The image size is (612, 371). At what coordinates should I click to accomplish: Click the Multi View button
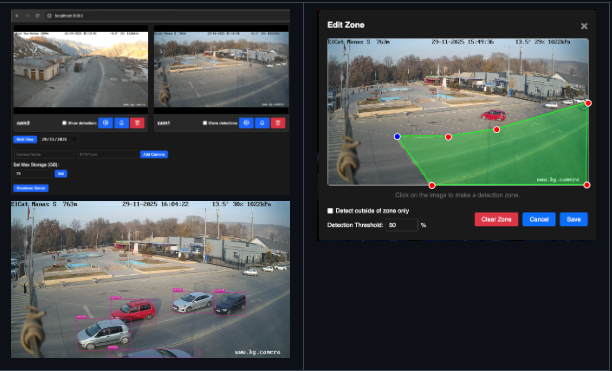coord(25,139)
